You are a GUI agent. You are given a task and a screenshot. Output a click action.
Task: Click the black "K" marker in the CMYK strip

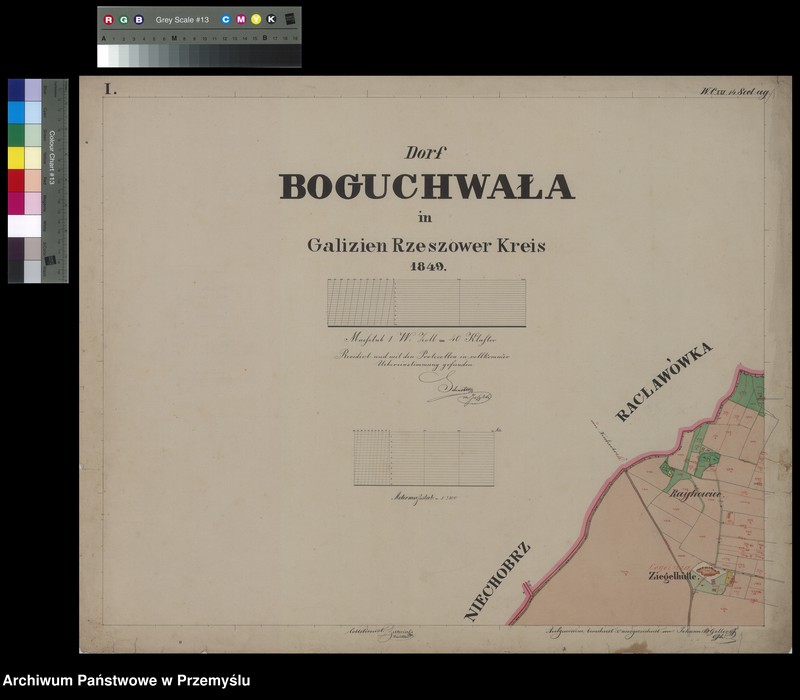click(x=271, y=17)
